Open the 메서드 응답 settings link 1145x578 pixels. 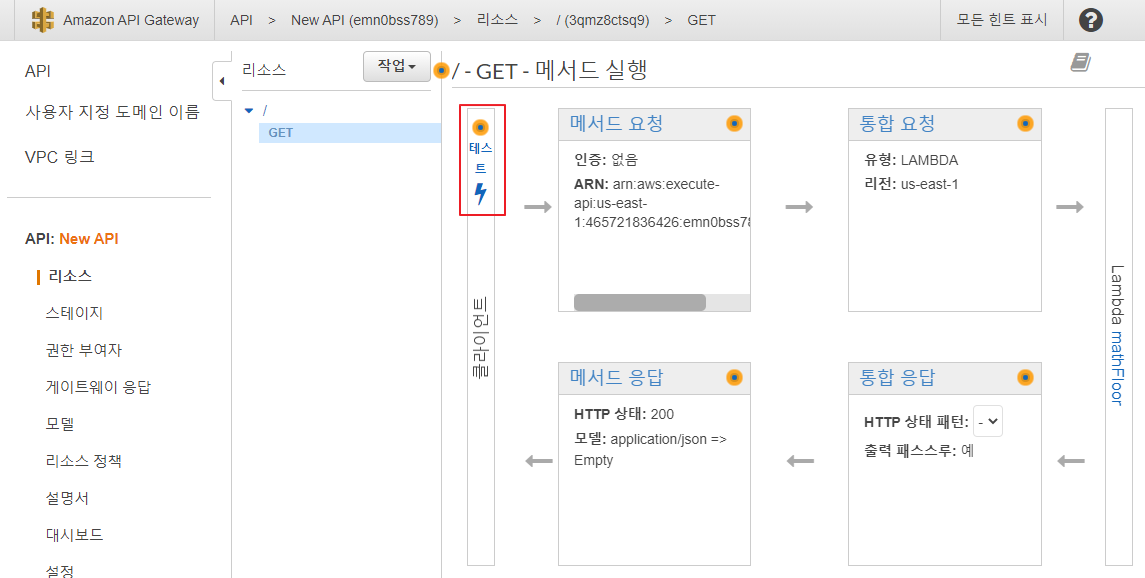coord(616,377)
